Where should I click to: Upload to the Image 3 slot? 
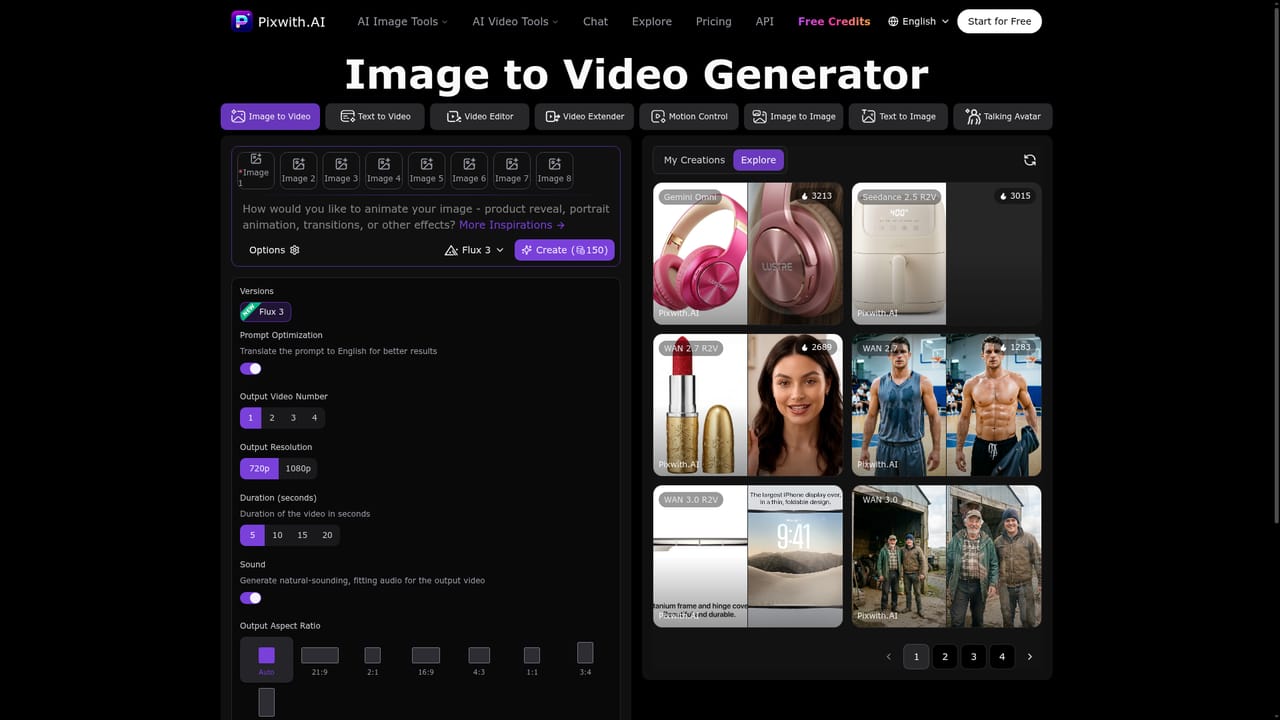click(x=341, y=170)
